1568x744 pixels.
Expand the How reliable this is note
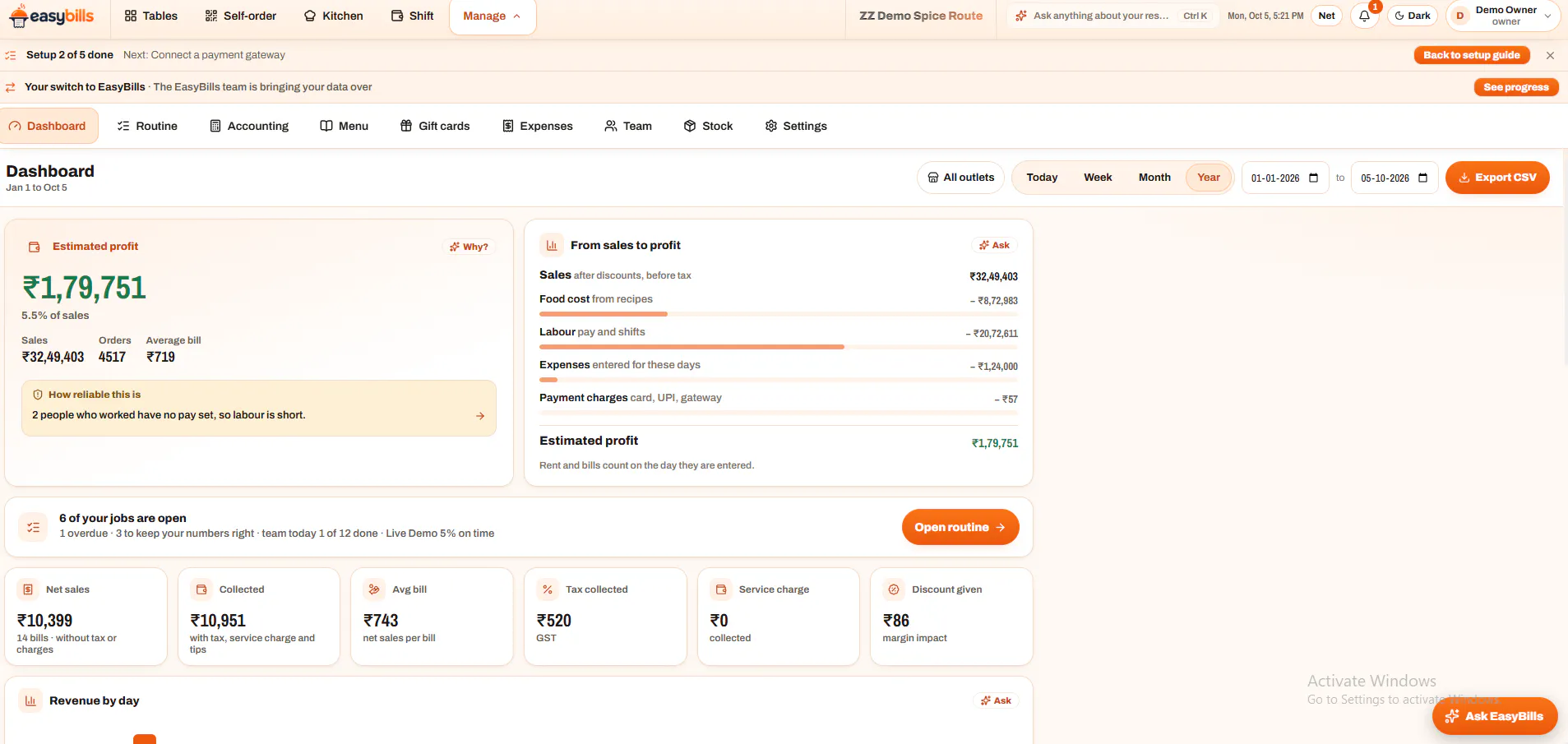coord(259,408)
